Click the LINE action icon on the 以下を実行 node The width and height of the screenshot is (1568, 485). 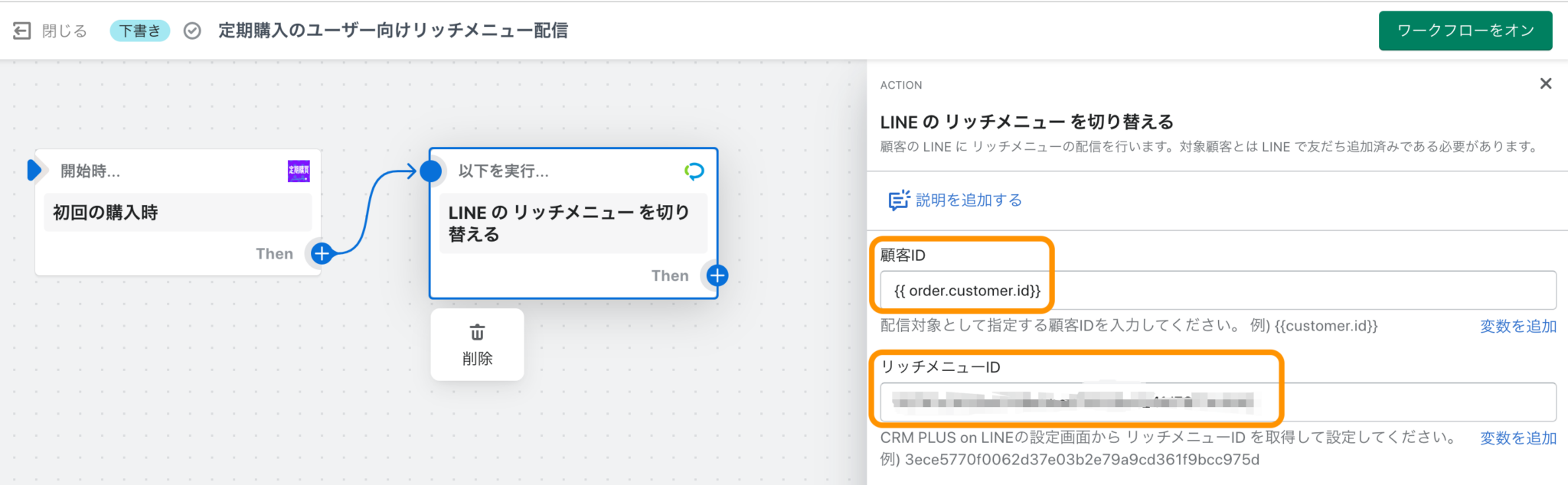coord(694,171)
